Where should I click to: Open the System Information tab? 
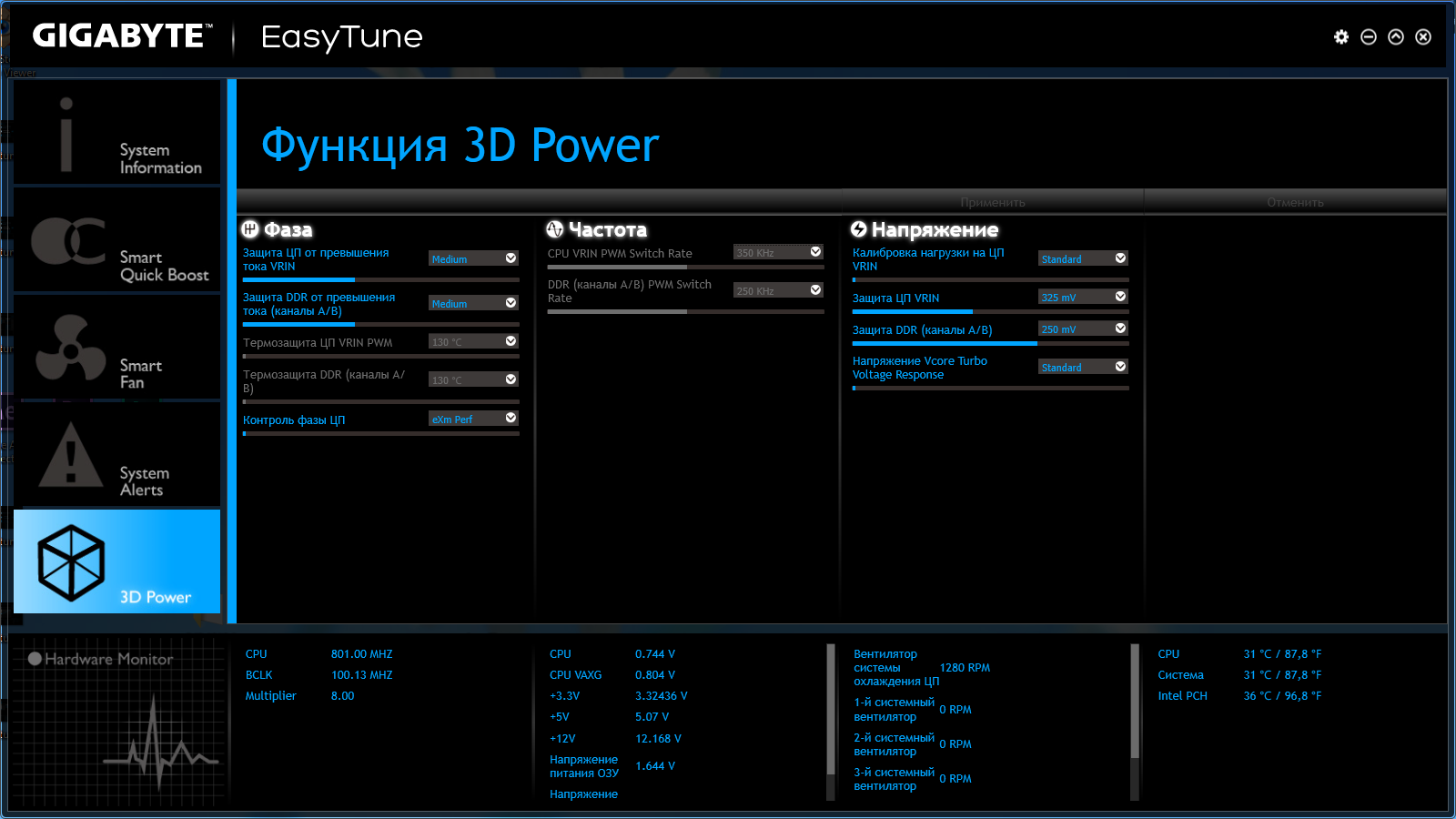[x=117, y=132]
